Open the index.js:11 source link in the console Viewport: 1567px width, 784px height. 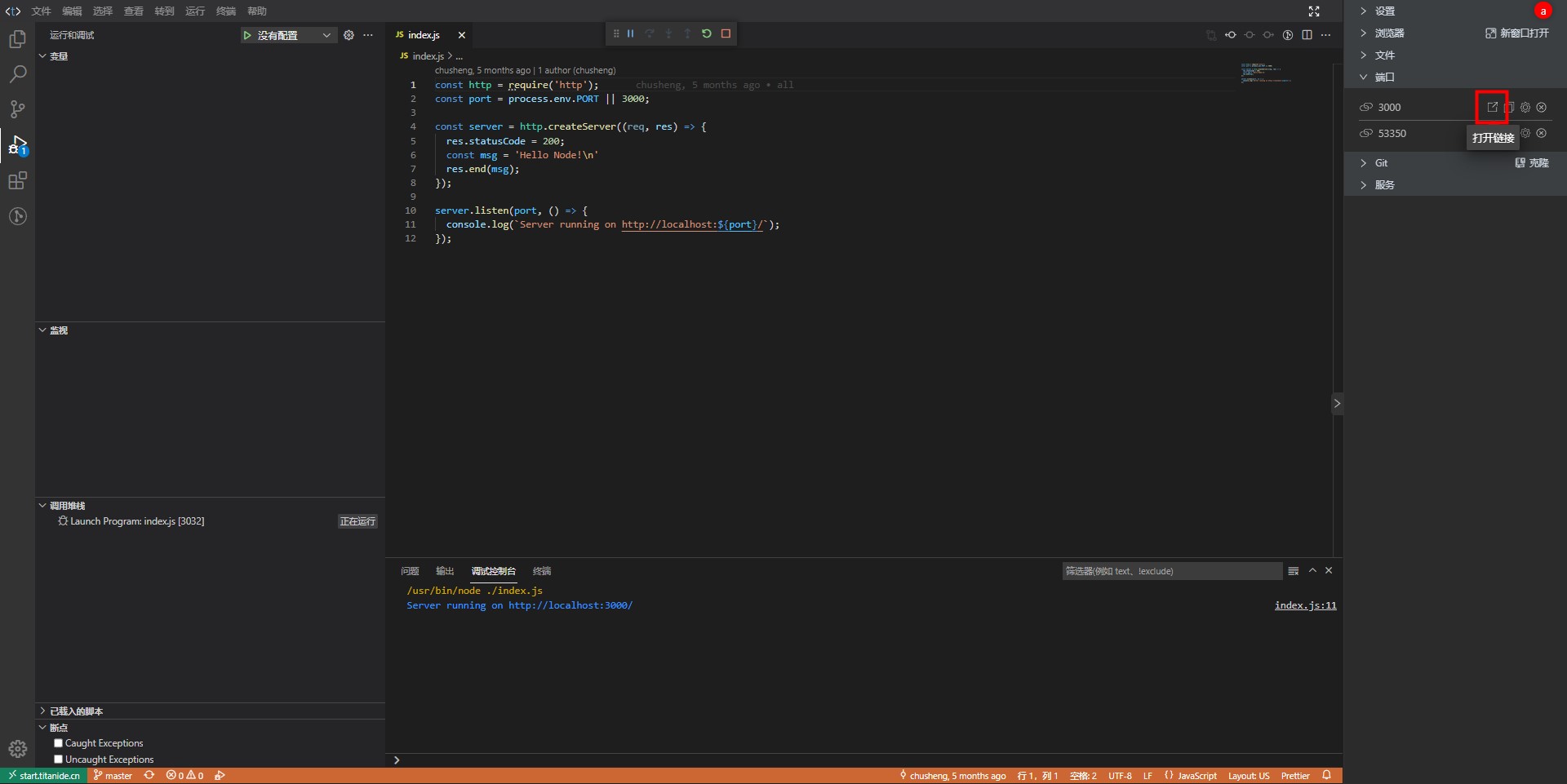pyautogui.click(x=1305, y=605)
